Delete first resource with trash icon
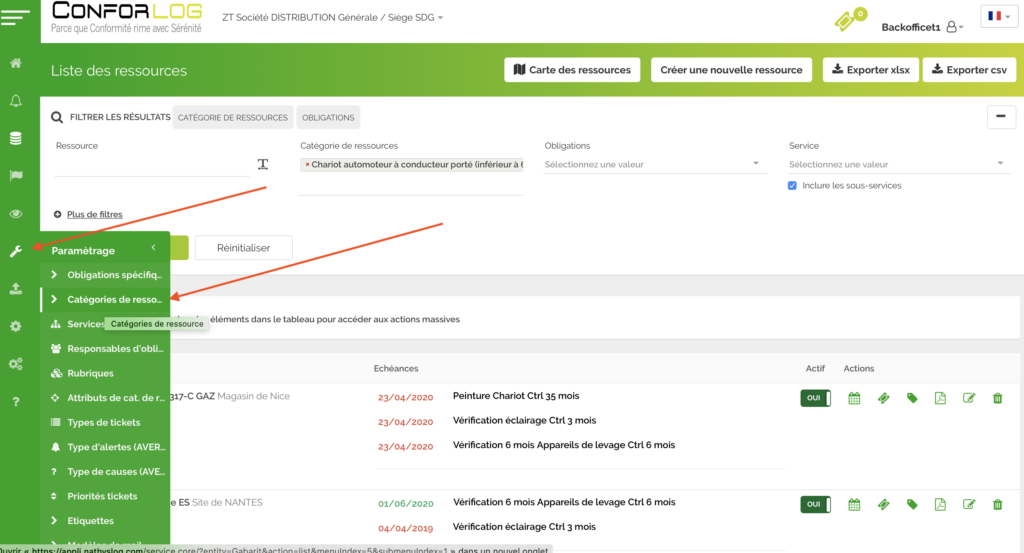1024x553 pixels. [997, 398]
